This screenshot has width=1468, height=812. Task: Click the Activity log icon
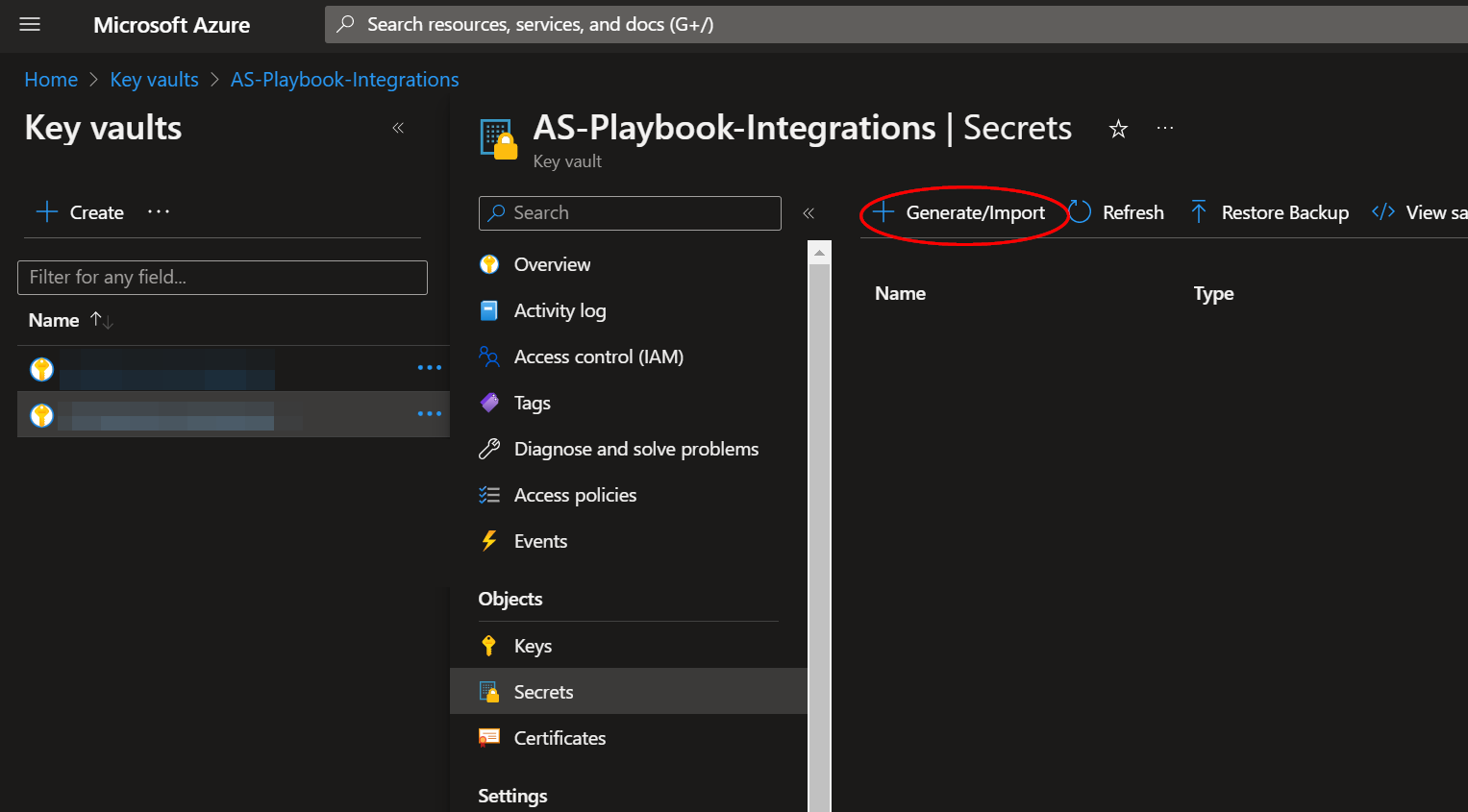(489, 310)
